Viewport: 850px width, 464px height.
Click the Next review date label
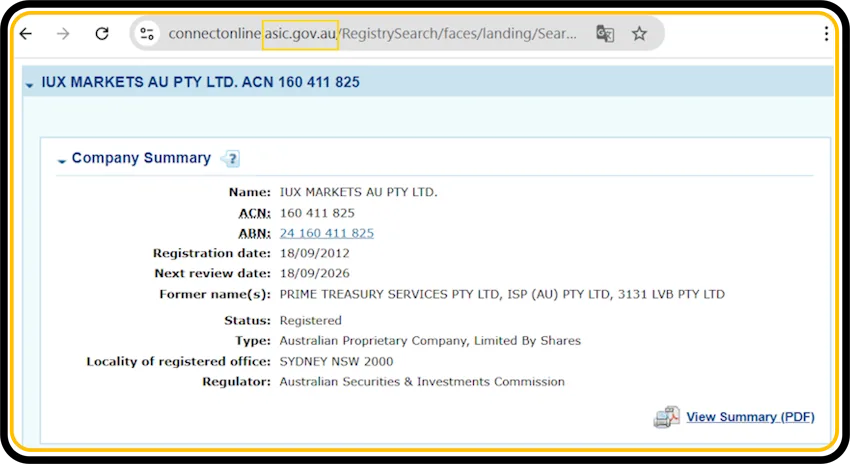[x=212, y=273]
